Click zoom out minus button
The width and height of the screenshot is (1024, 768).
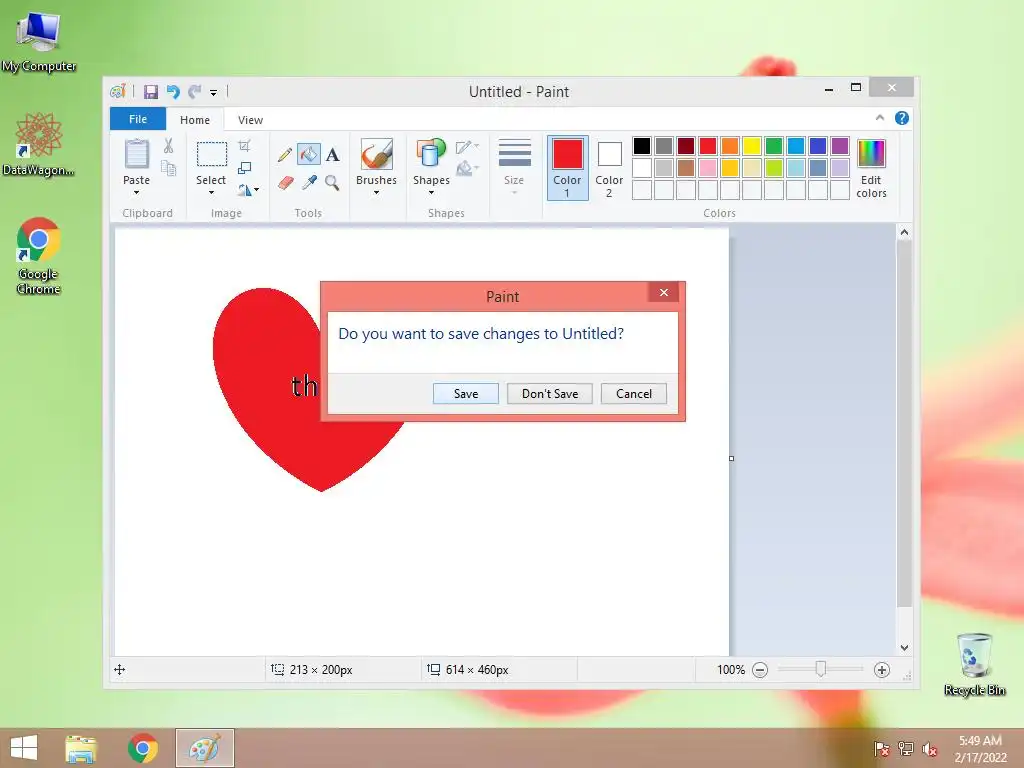(x=760, y=669)
